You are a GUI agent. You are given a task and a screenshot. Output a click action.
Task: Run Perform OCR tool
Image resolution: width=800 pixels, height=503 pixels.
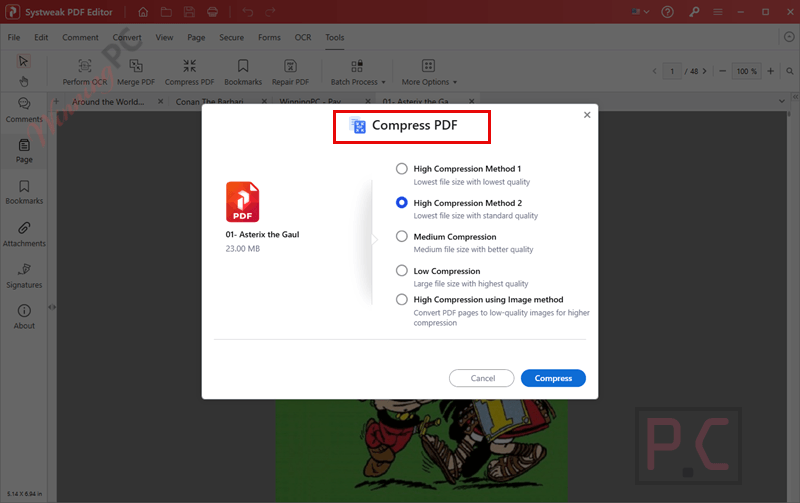pyautogui.click(x=85, y=72)
